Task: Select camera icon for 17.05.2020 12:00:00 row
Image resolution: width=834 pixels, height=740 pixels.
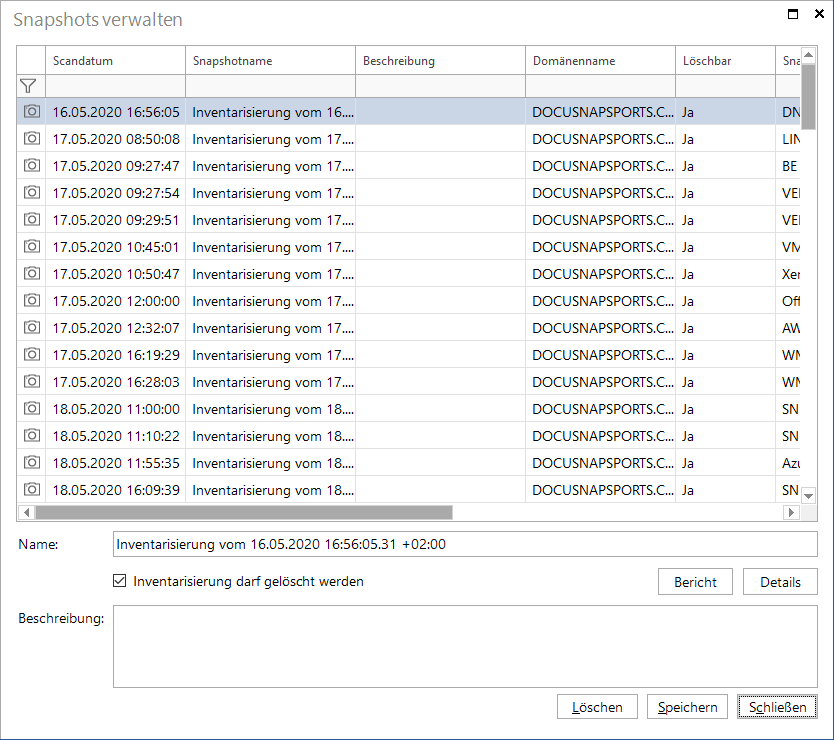Action: coord(31,301)
